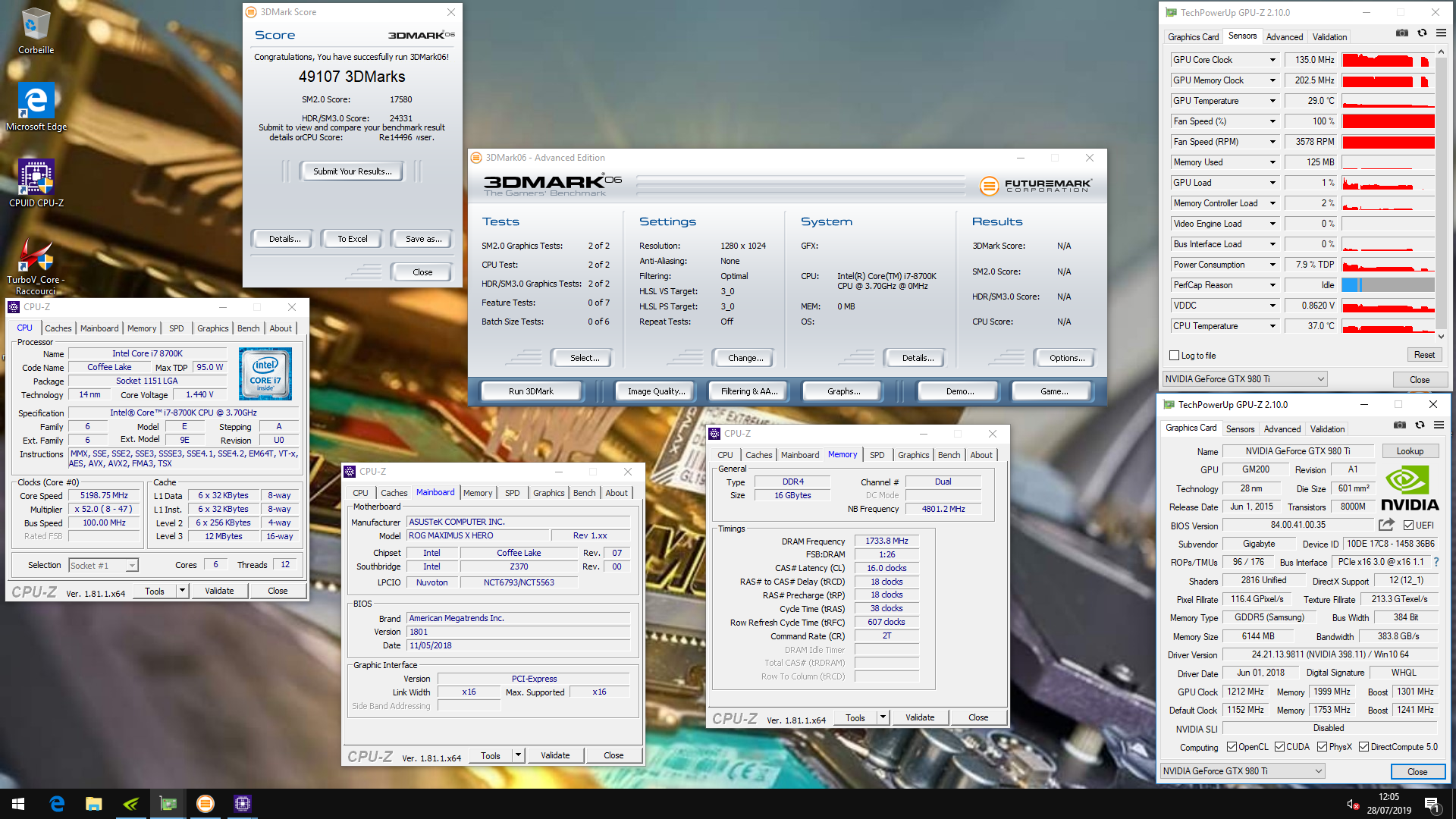
Task: Click the NVIDIA logo in GPU-Z
Action: point(1410,489)
